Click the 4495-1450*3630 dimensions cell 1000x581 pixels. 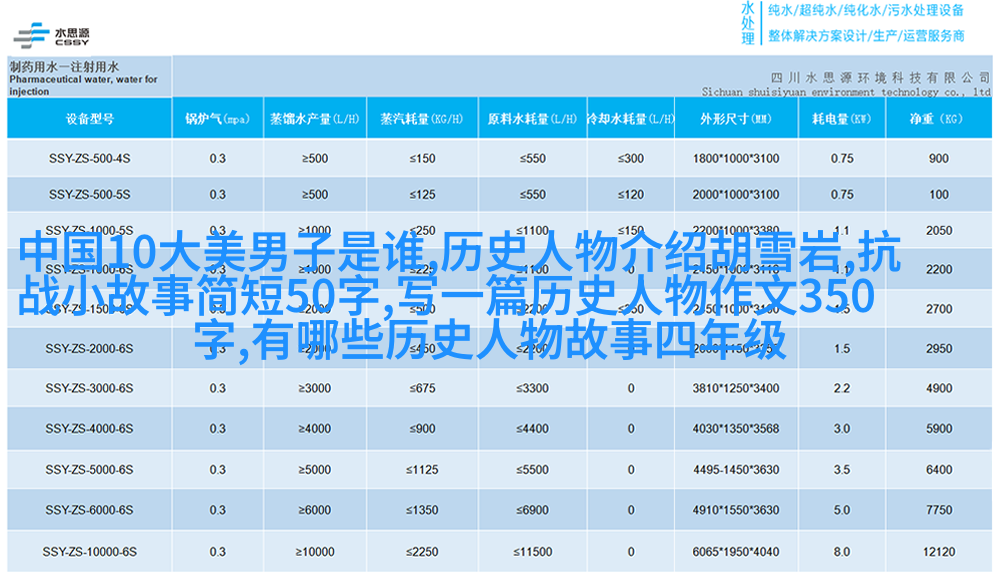coord(736,470)
